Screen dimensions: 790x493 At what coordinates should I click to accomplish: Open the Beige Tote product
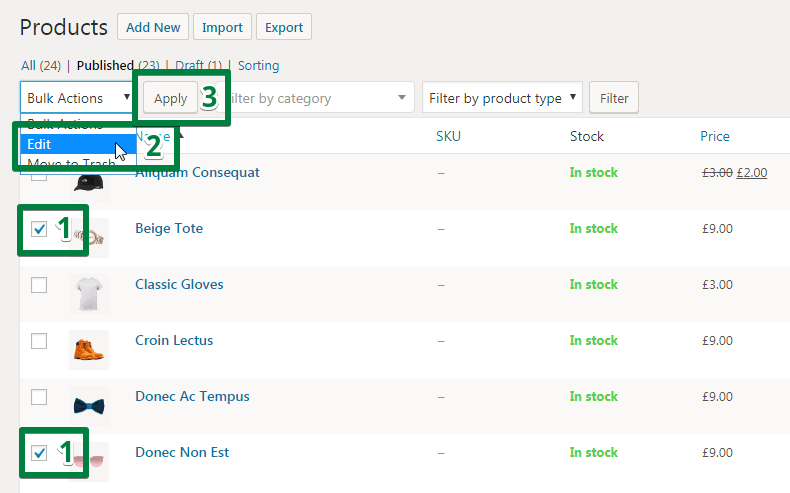[169, 228]
